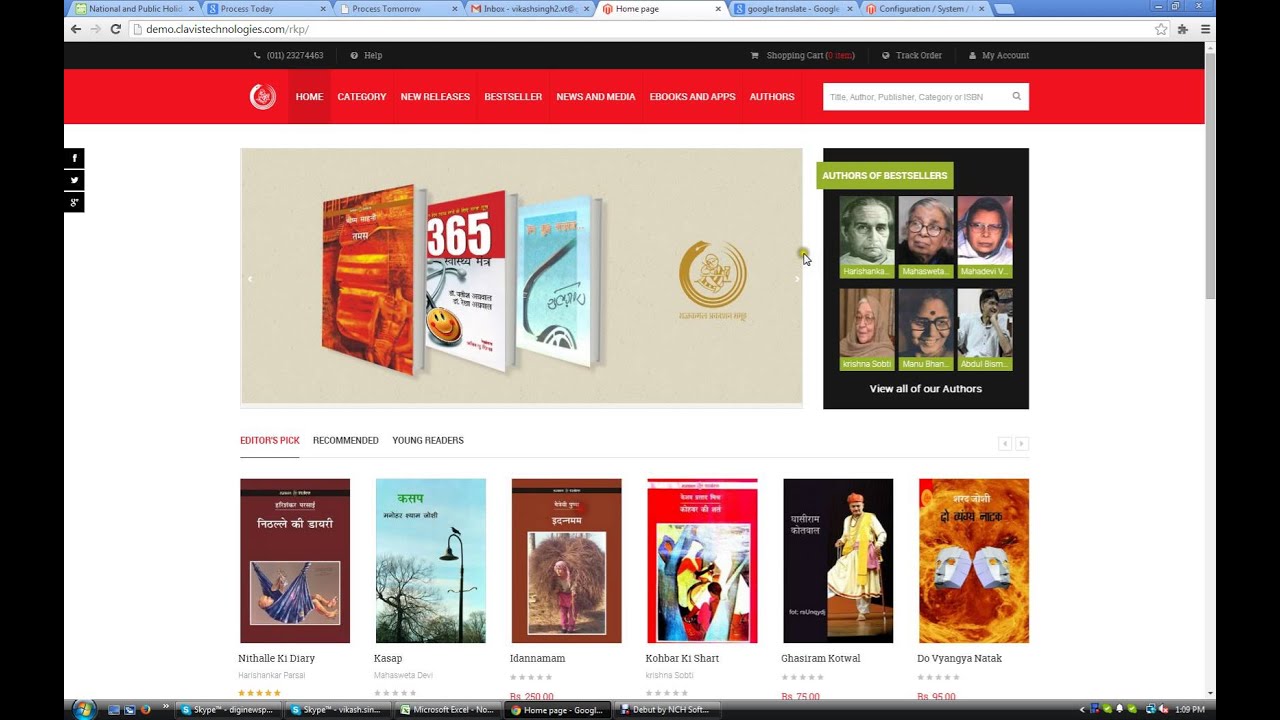Click the site logo in the red header
Screen dimensions: 1280x720
(x=262, y=97)
